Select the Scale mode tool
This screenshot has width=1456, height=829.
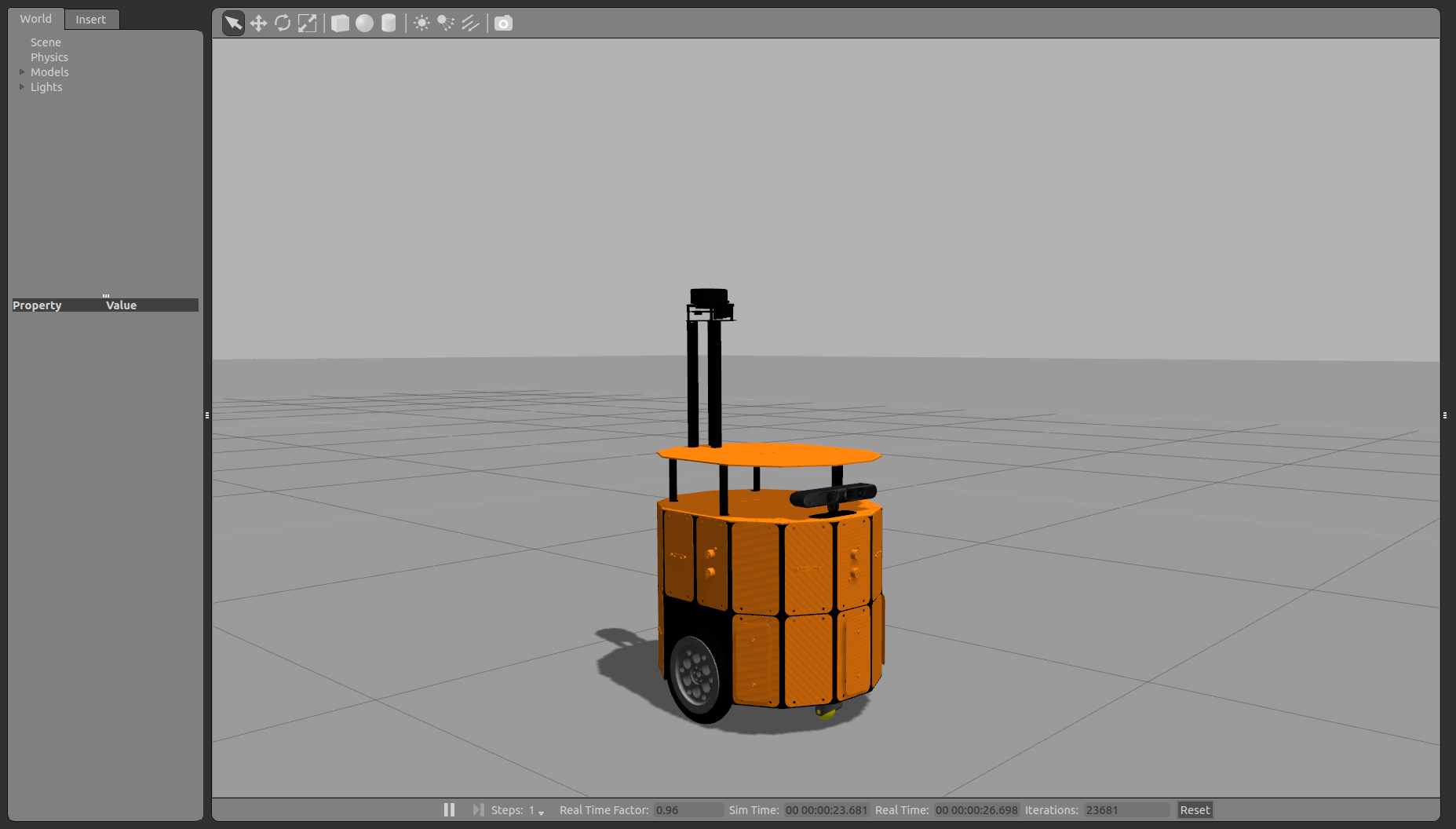pyautogui.click(x=307, y=24)
